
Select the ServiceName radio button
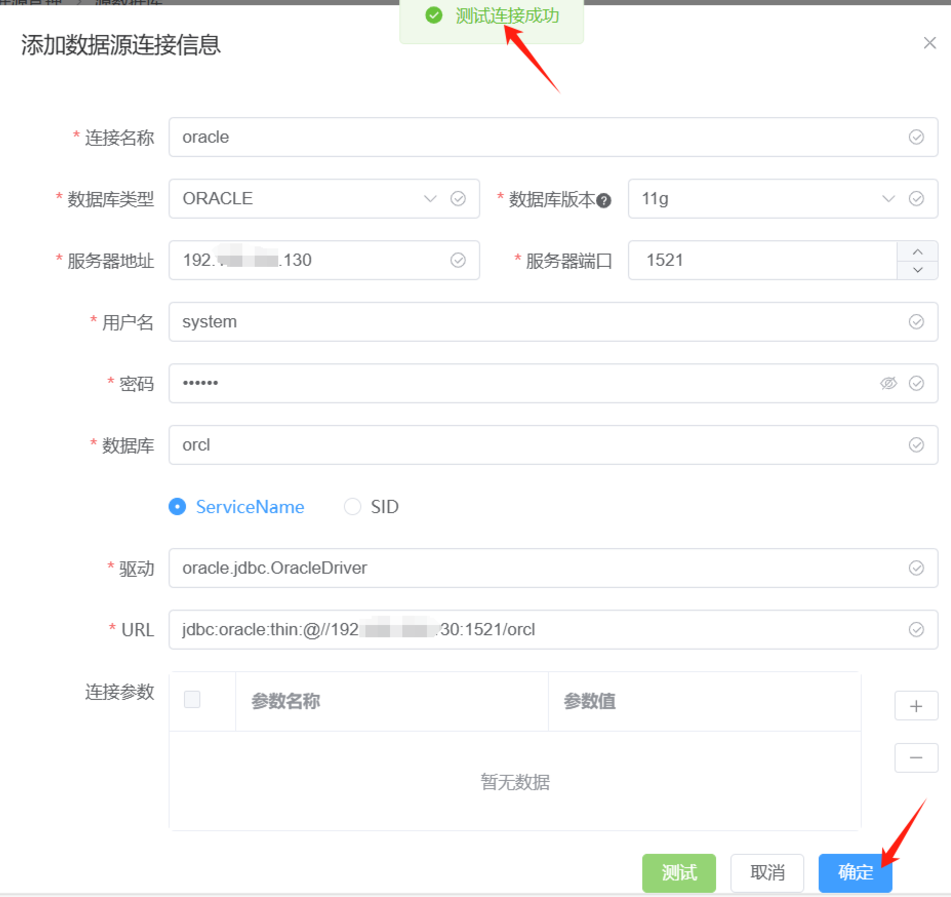coord(178,507)
